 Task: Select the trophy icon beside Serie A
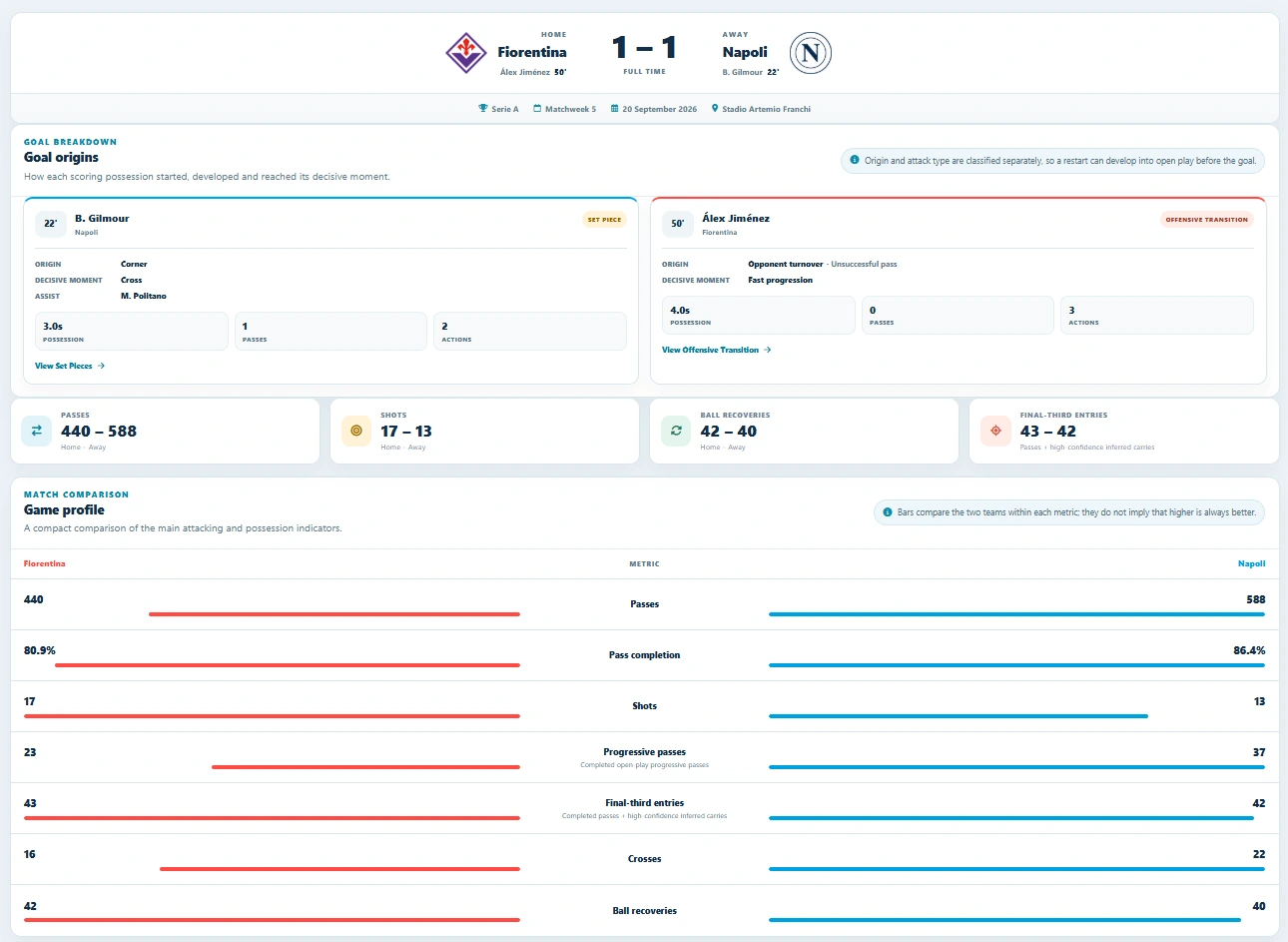pos(483,109)
